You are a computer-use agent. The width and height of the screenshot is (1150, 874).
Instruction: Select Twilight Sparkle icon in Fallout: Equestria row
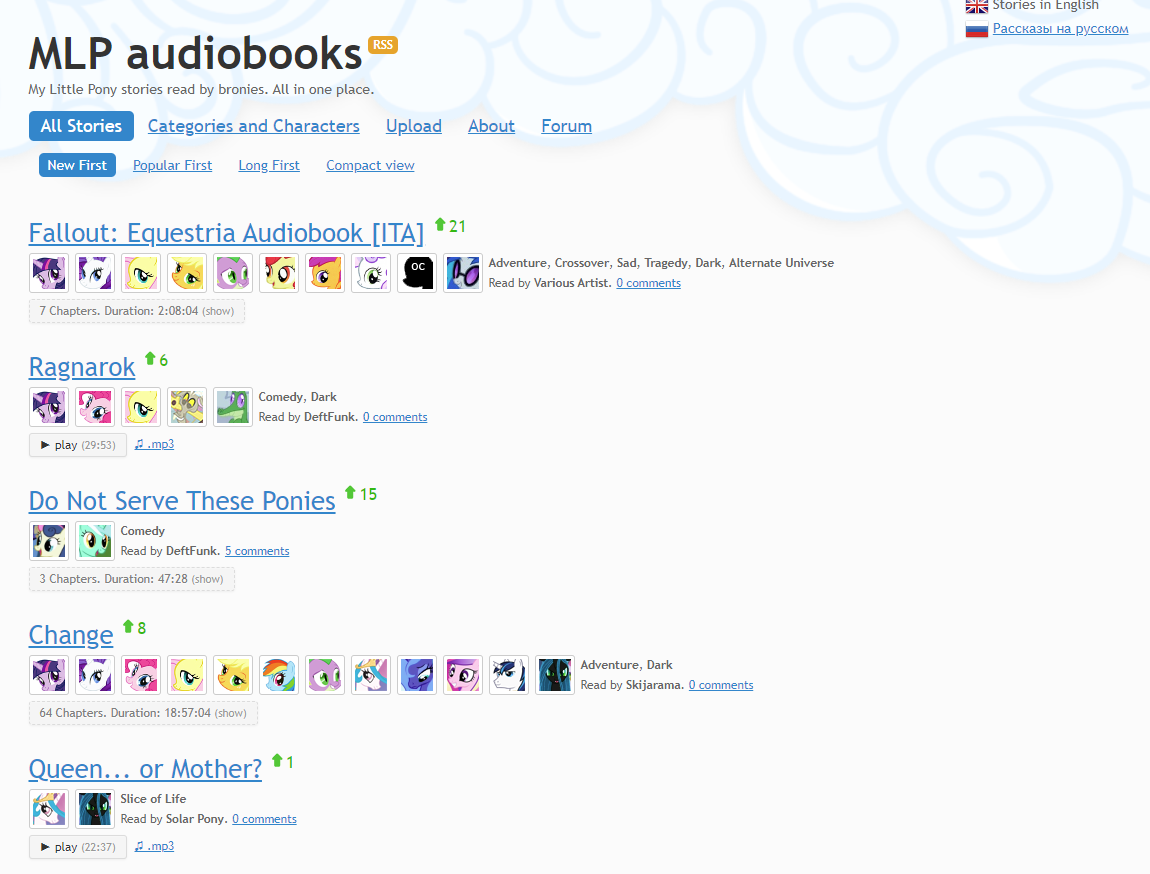tap(49, 273)
